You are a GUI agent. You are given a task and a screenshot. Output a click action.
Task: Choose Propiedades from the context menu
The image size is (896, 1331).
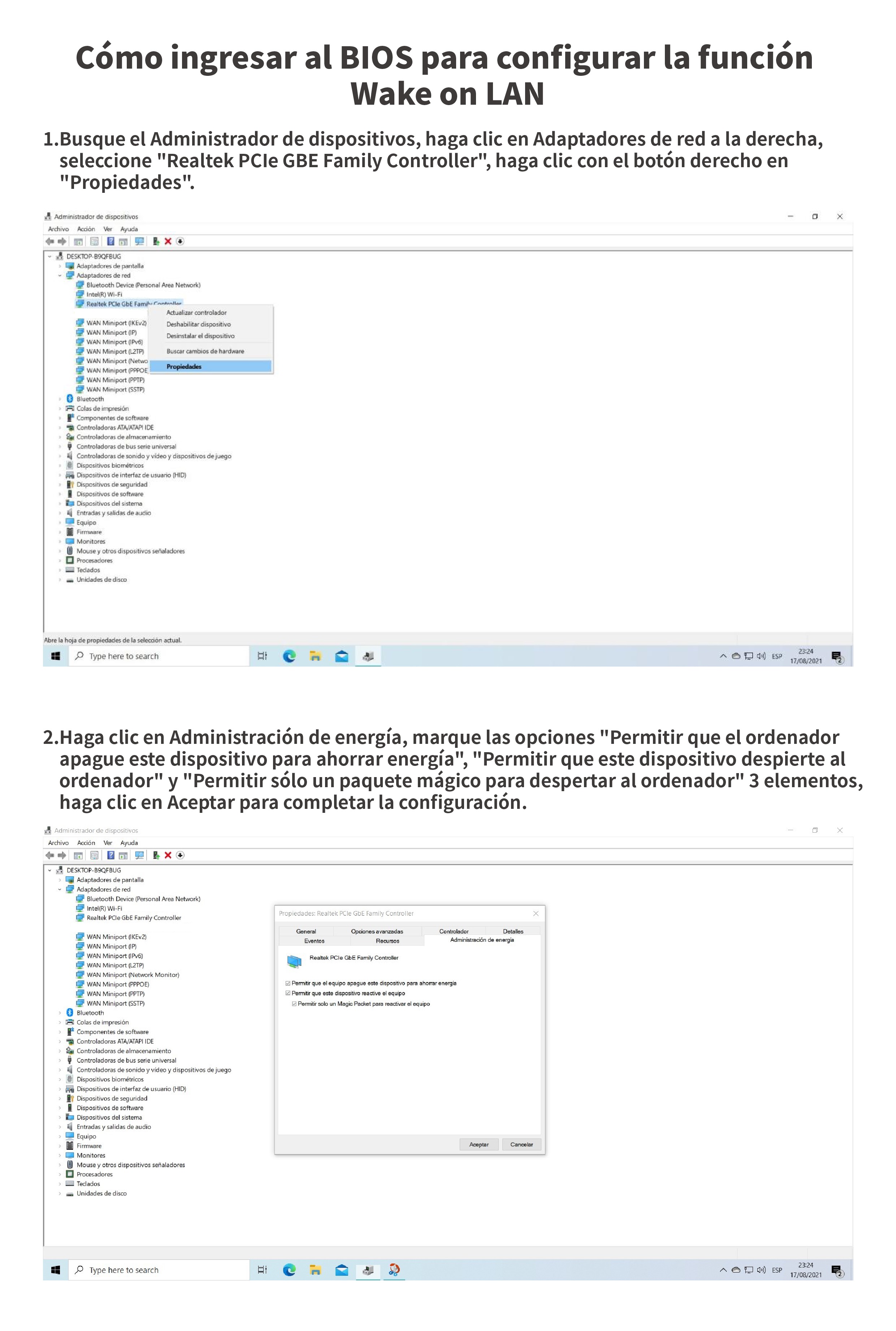184,366
